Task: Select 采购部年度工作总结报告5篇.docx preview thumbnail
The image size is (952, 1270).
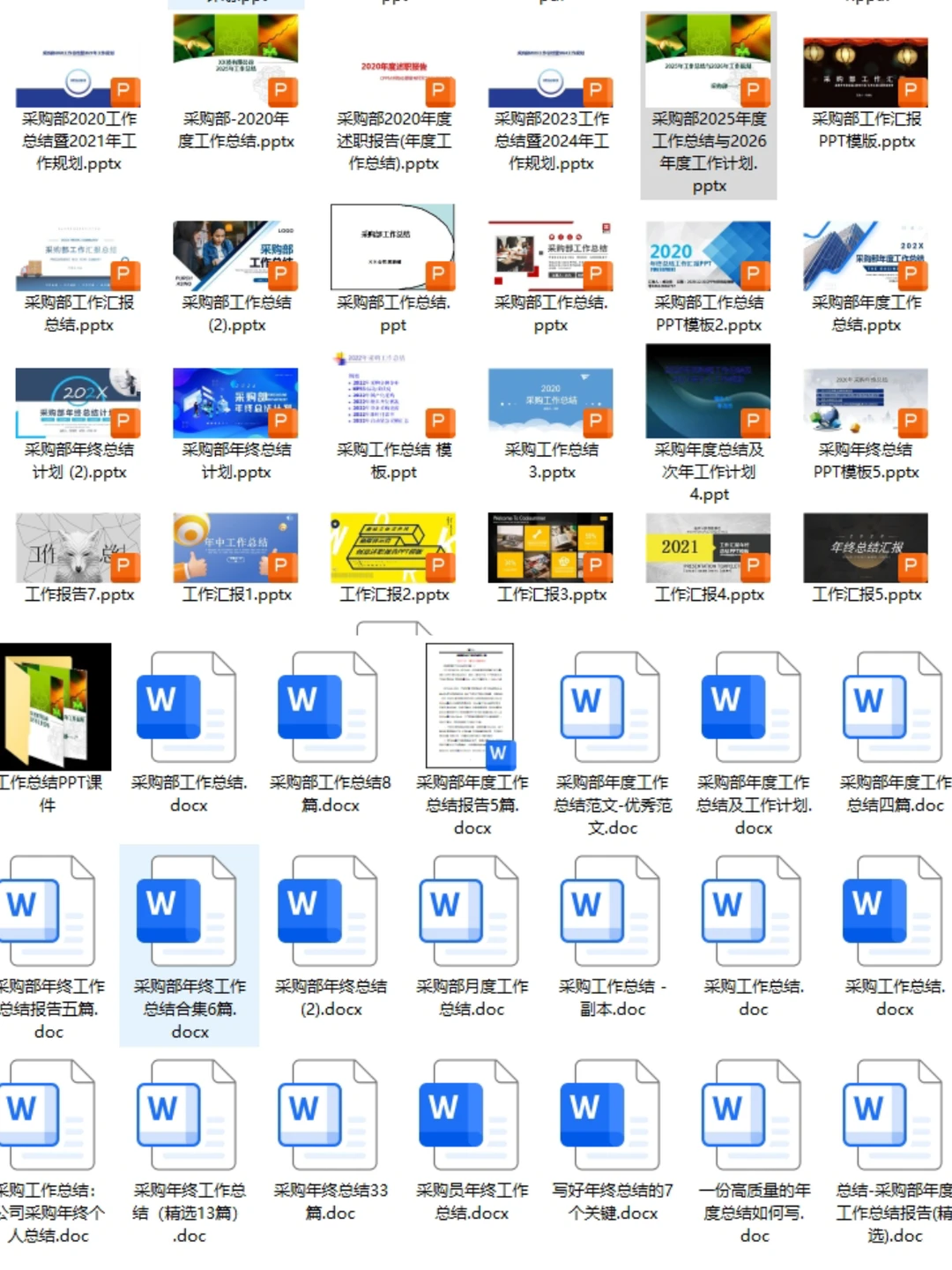Action: (x=471, y=706)
